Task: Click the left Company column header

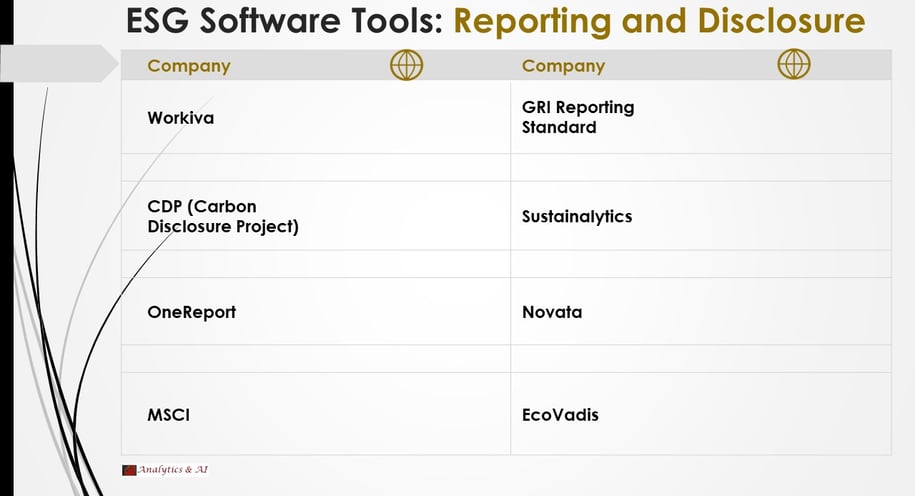Action: pyautogui.click(x=188, y=66)
